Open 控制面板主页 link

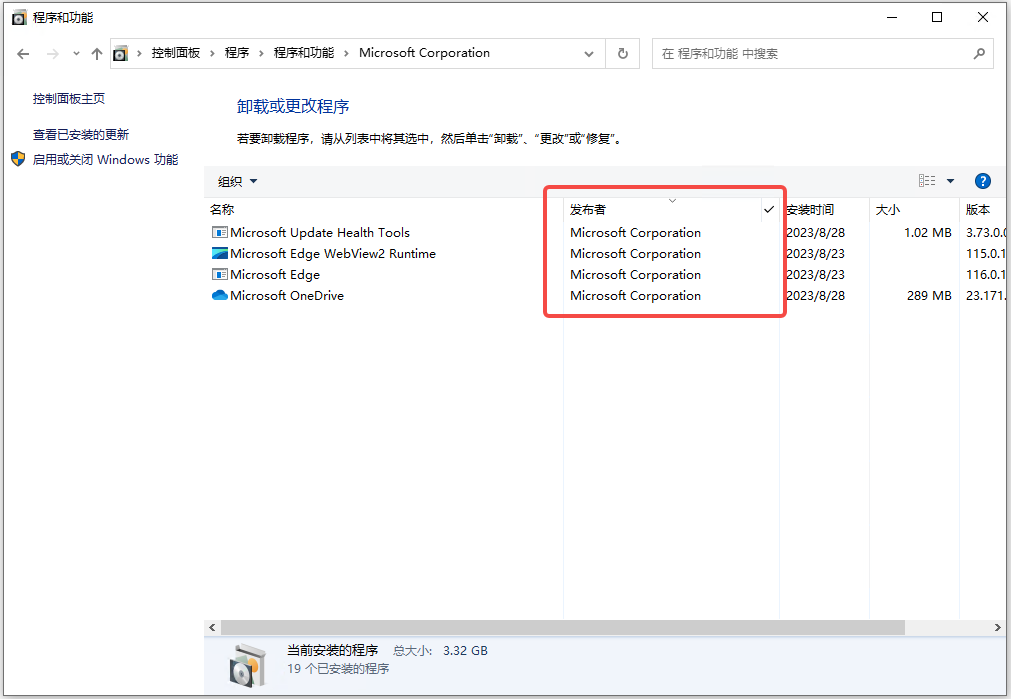(69, 99)
